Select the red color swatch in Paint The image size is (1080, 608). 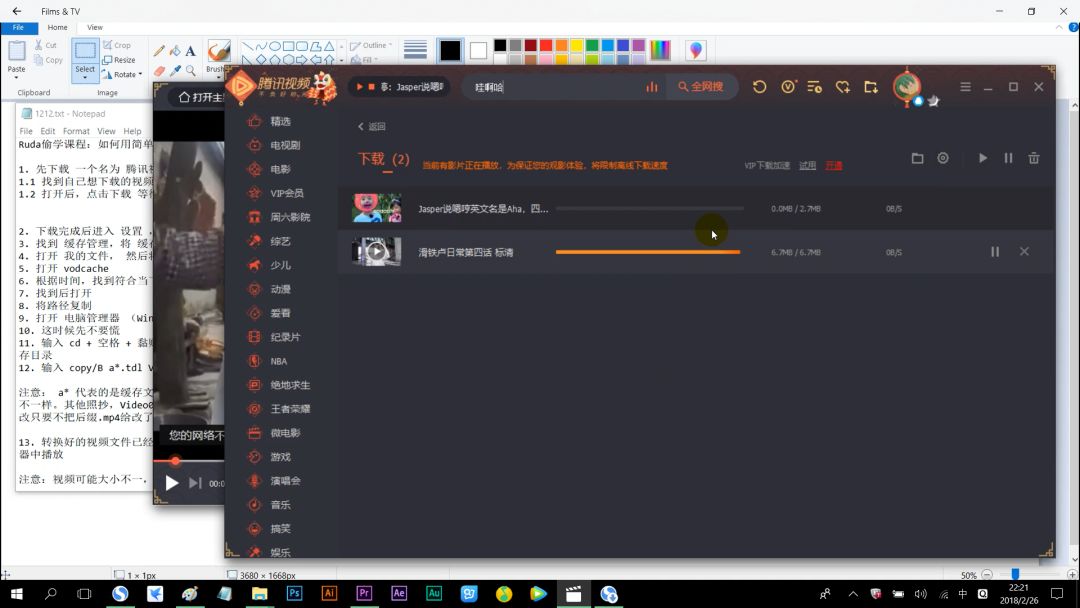[546, 45]
